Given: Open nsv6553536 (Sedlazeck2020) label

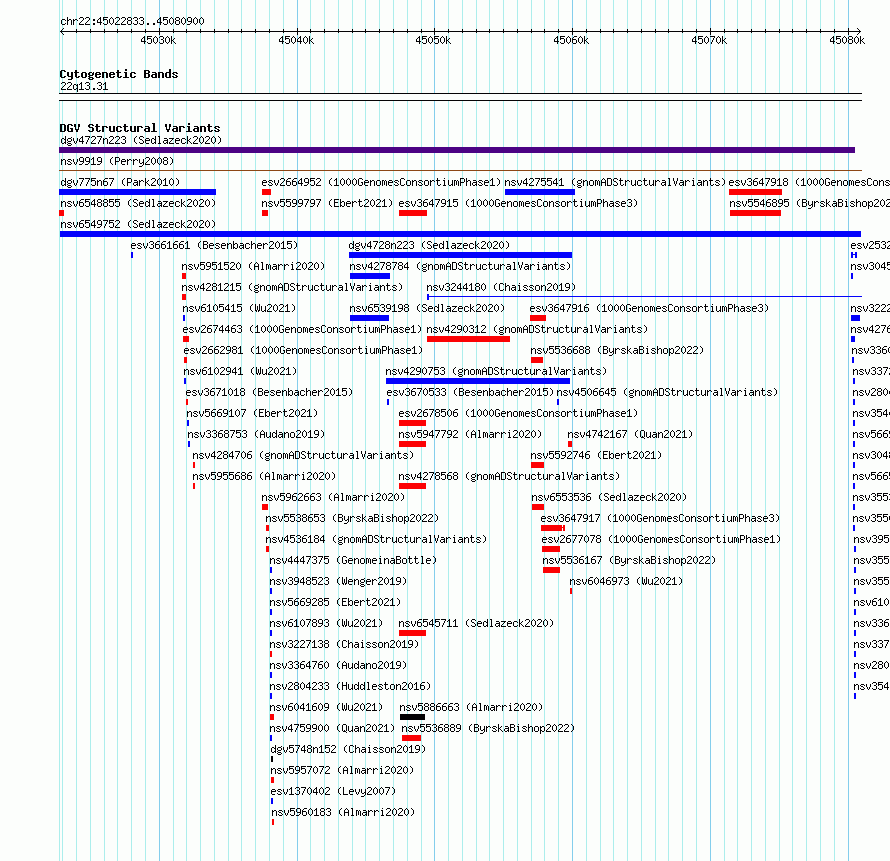Looking at the screenshot, I should point(609,497).
